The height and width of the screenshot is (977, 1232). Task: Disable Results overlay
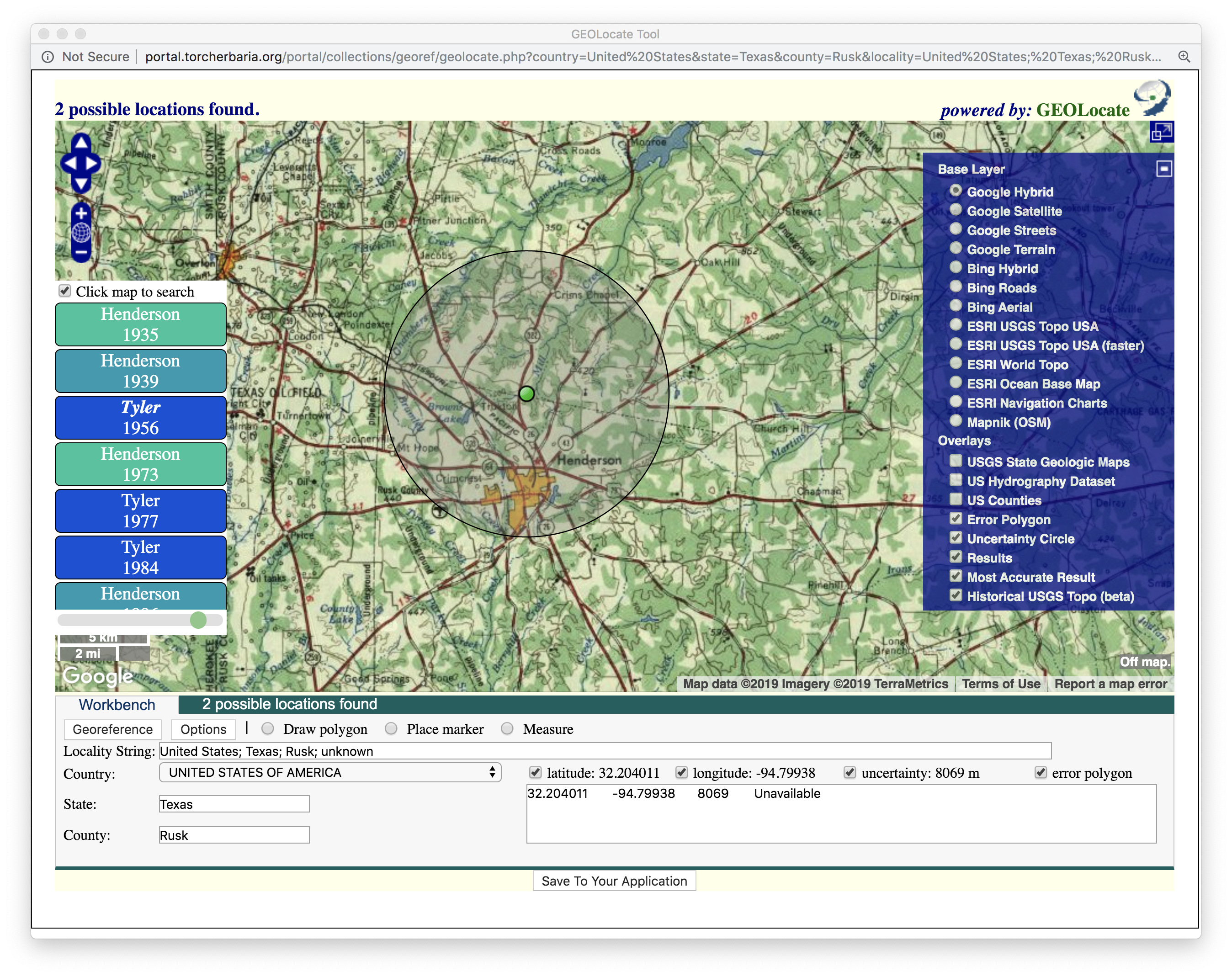pos(956,557)
